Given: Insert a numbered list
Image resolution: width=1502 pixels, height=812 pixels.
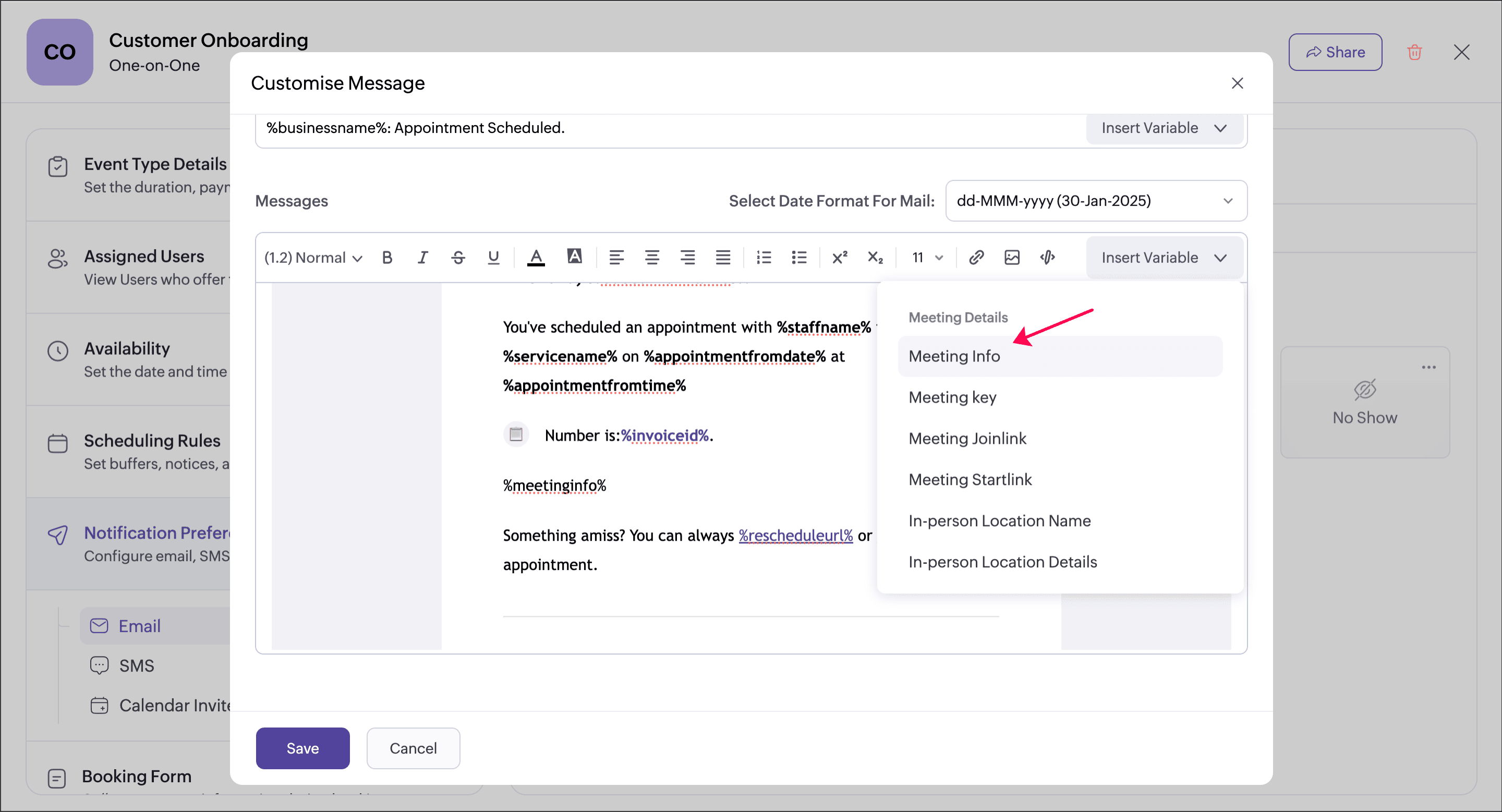Looking at the screenshot, I should [x=763, y=257].
